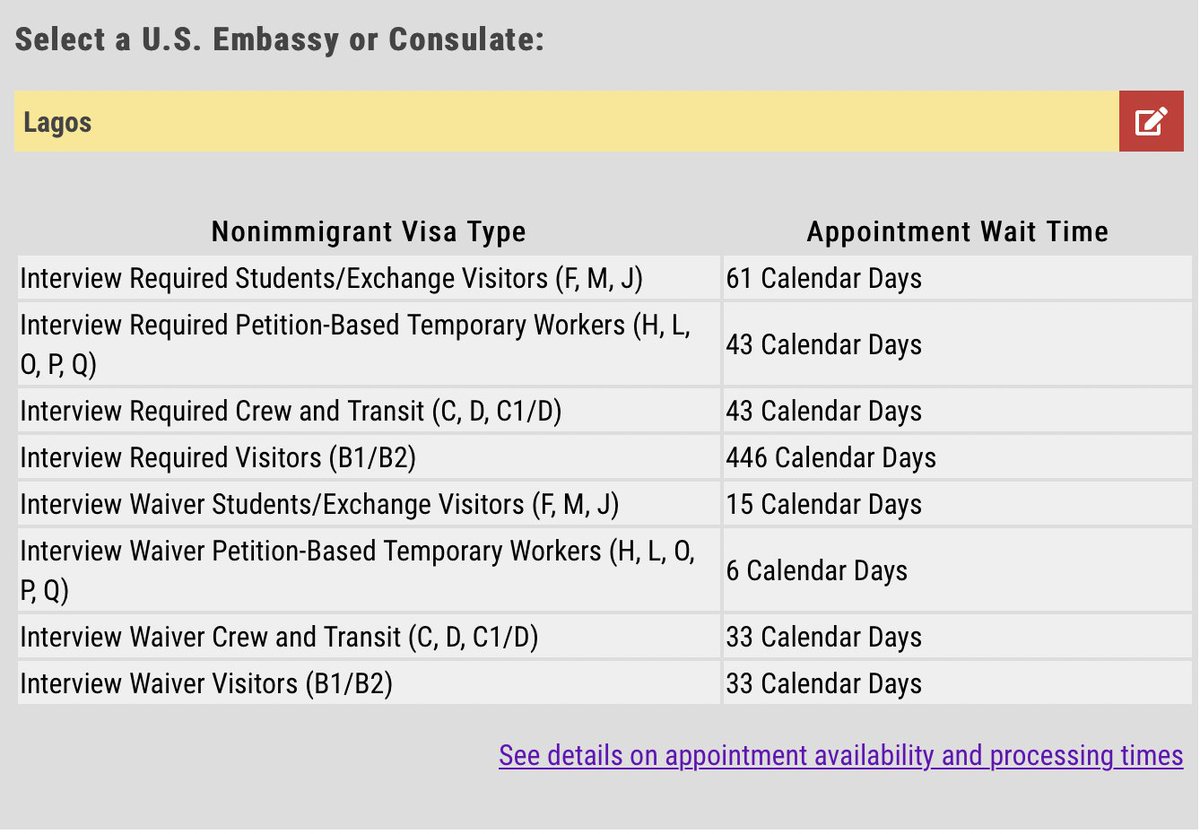Click 43 Calendar Days for Crew and Transit
Screen dimensions: 1200x834
click(x=824, y=411)
